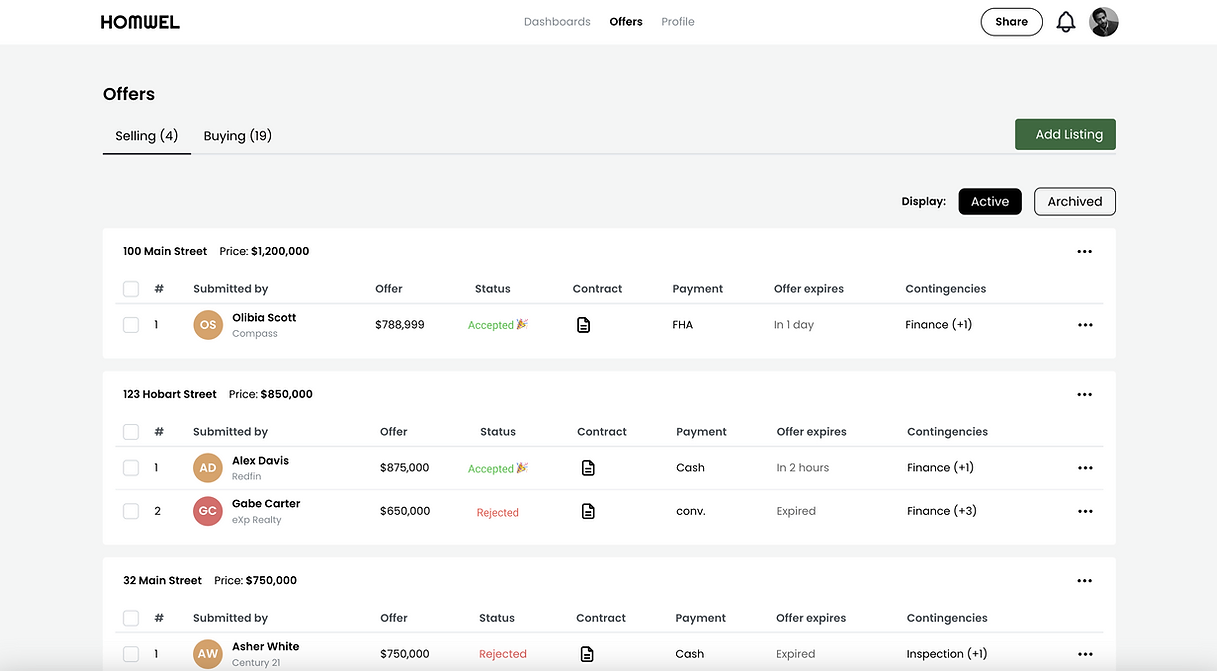
Task: View Gabe Carter's contract document icon
Action: click(588, 511)
